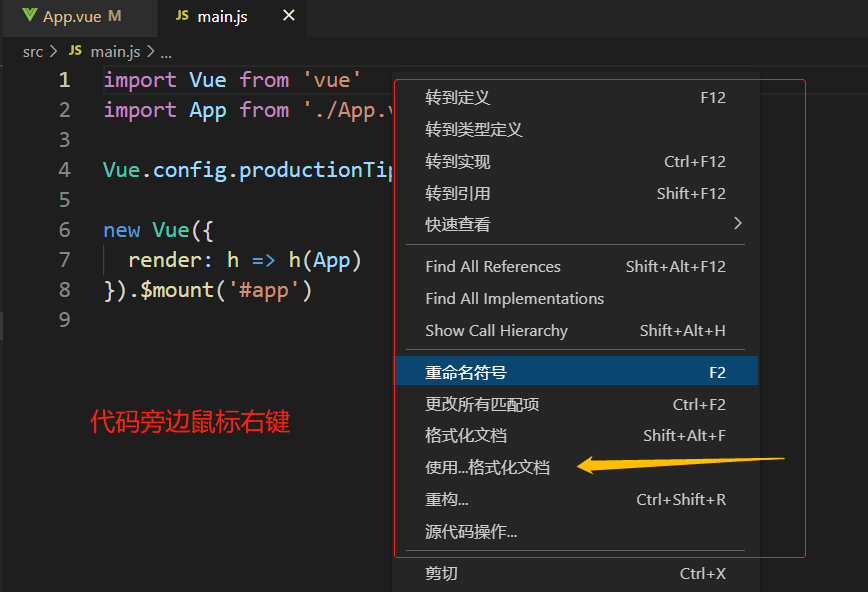Open the 重构... menu entry

click(x=447, y=500)
